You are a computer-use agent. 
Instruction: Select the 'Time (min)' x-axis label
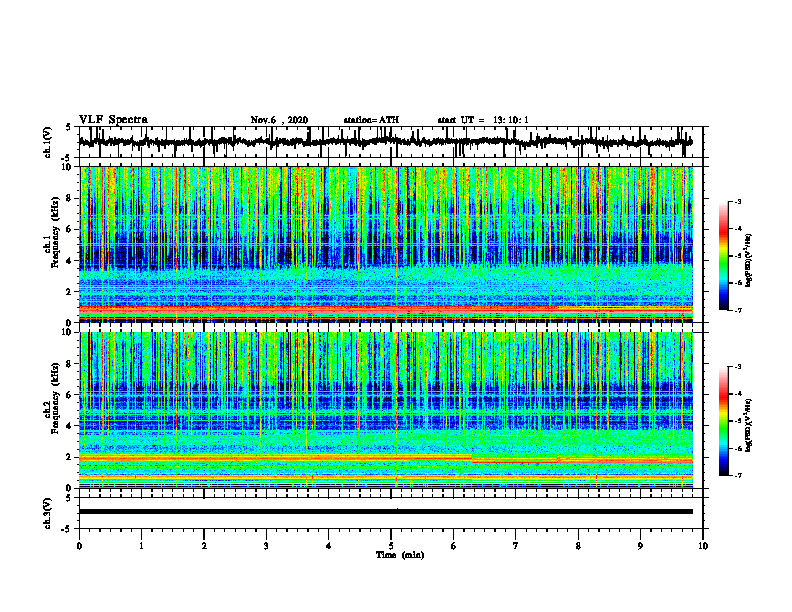coord(400,555)
